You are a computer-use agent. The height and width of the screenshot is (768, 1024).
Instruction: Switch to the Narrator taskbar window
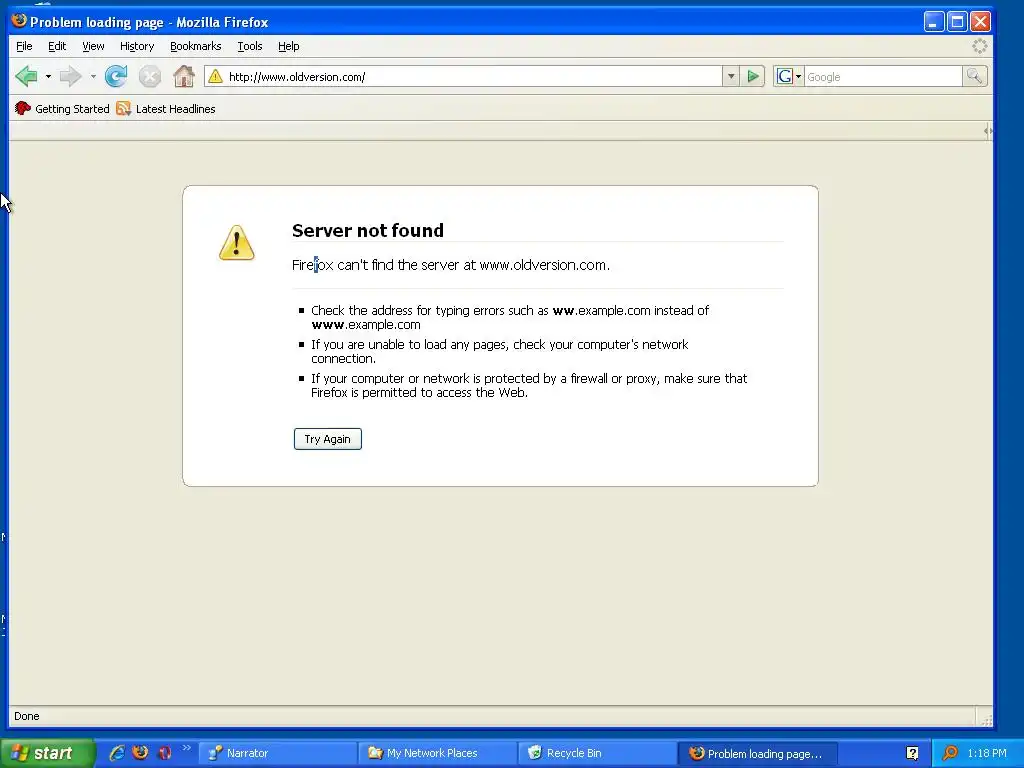click(x=276, y=753)
